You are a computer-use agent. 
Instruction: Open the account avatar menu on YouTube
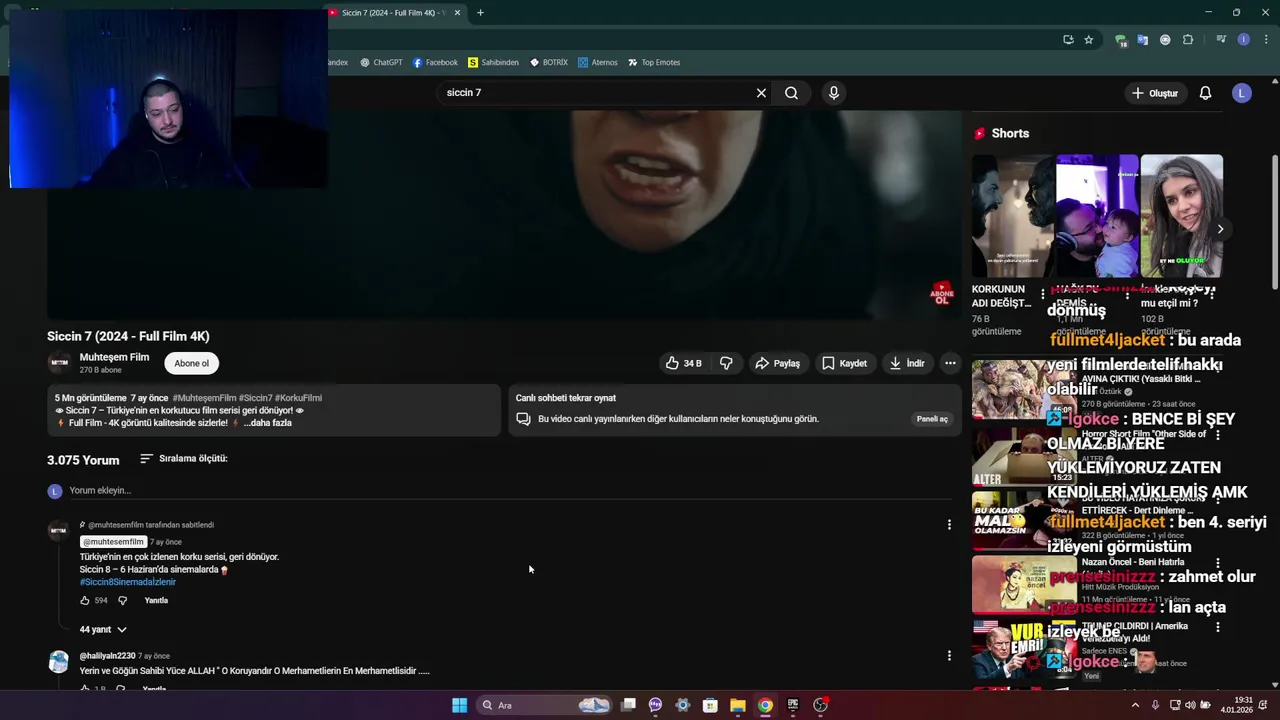pyautogui.click(x=1242, y=93)
